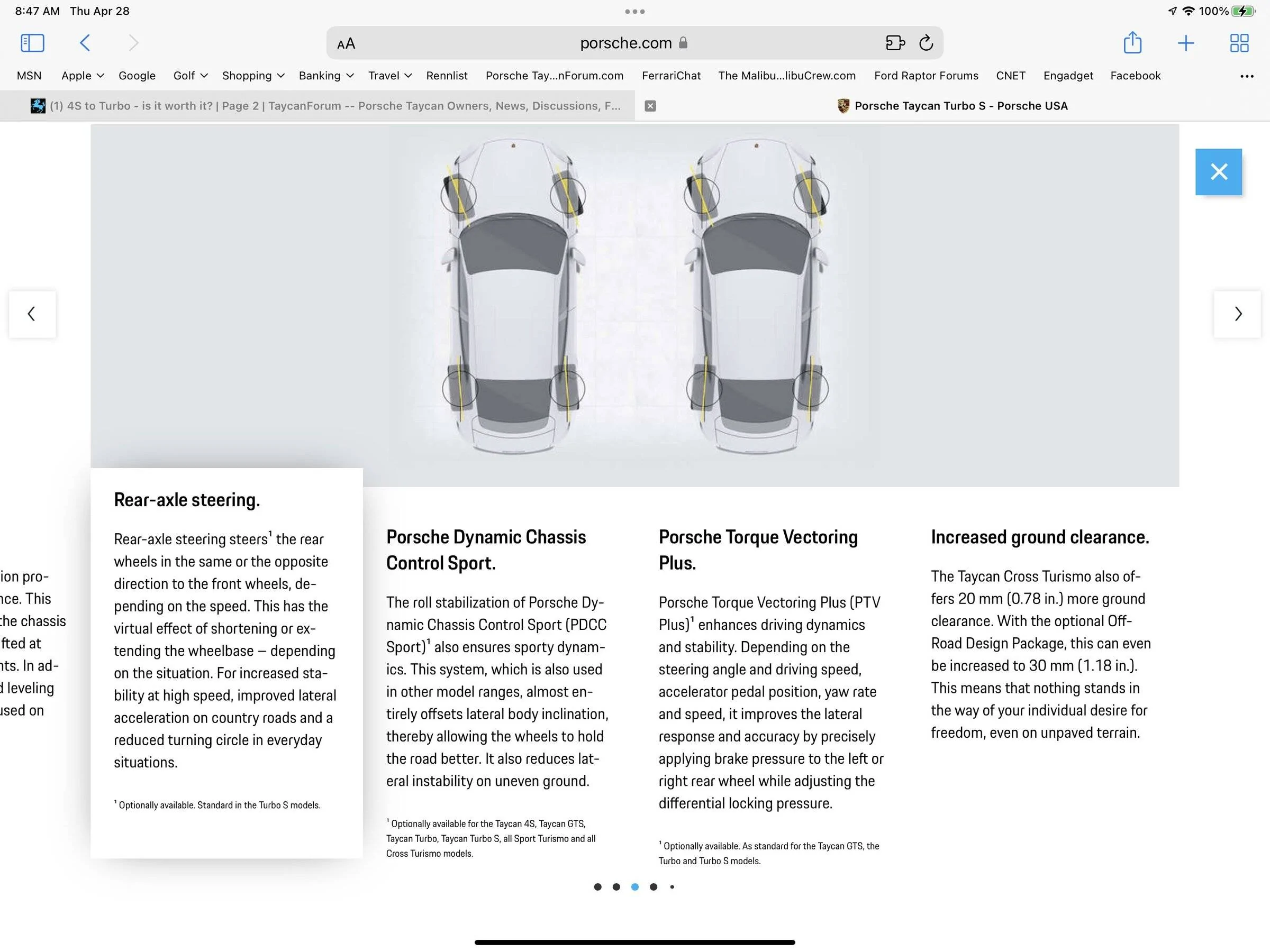Open the extensions puzzle icon in address bar
Image resolution: width=1270 pixels, height=952 pixels.
coord(895,43)
